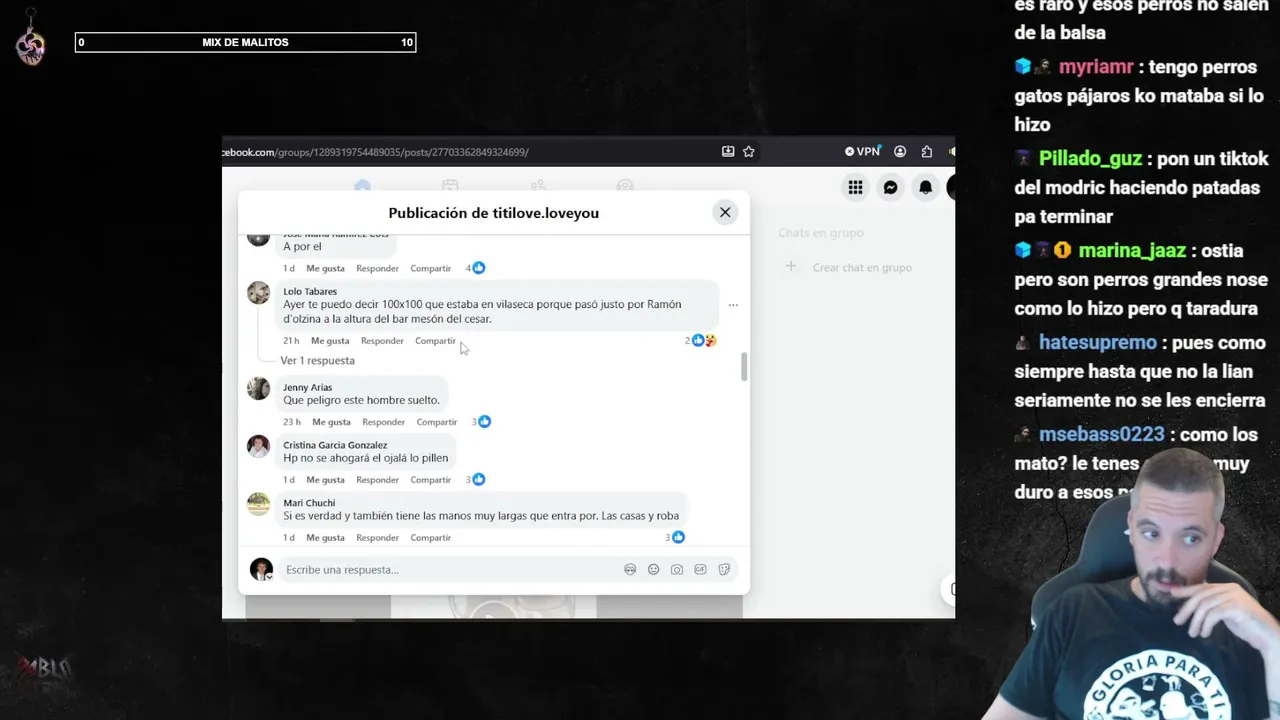Image resolution: width=1280 pixels, height=720 pixels.
Task: Click the Facebook URL in address bar
Action: click(375, 152)
